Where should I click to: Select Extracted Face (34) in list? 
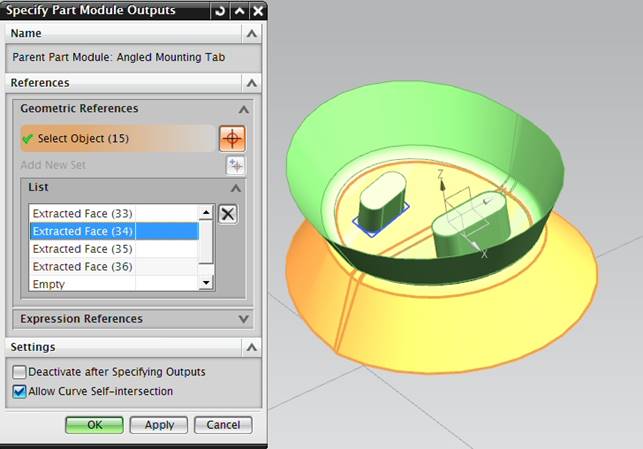[114, 231]
